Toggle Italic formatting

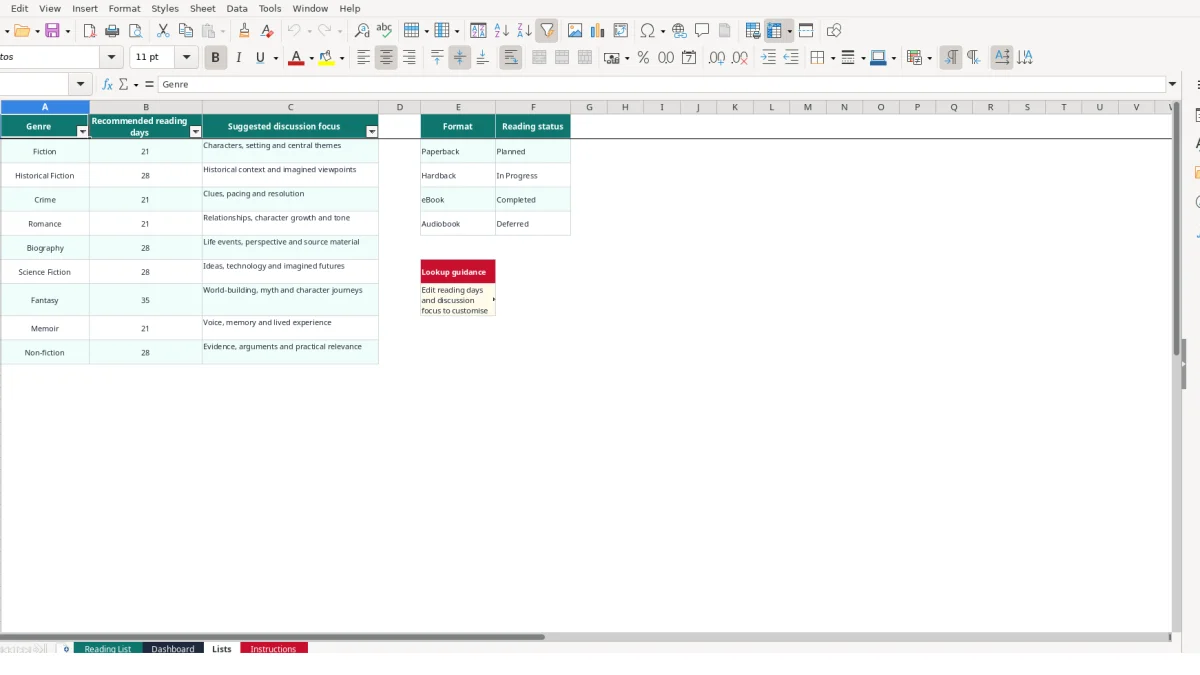(238, 58)
